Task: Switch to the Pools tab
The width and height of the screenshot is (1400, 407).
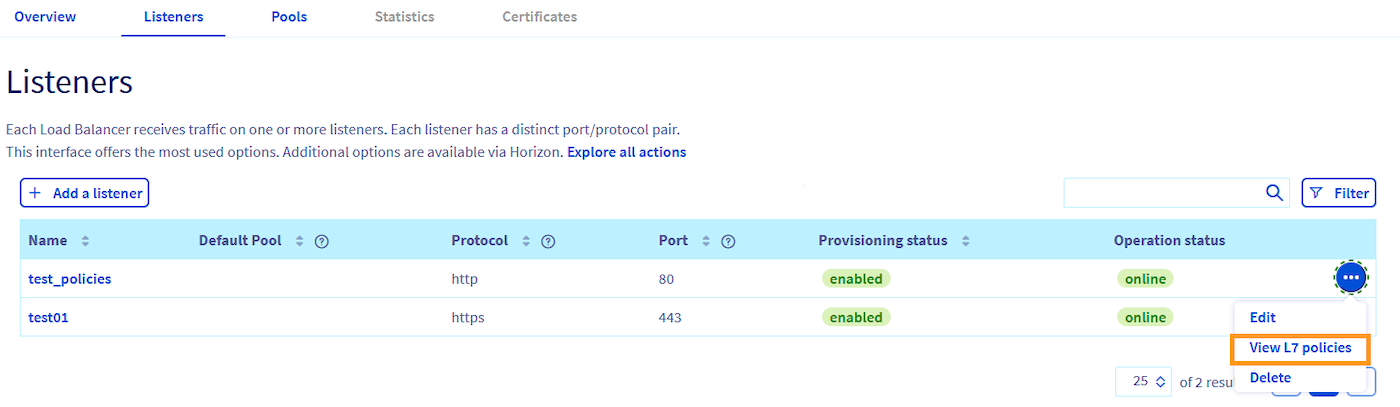Action: [289, 17]
